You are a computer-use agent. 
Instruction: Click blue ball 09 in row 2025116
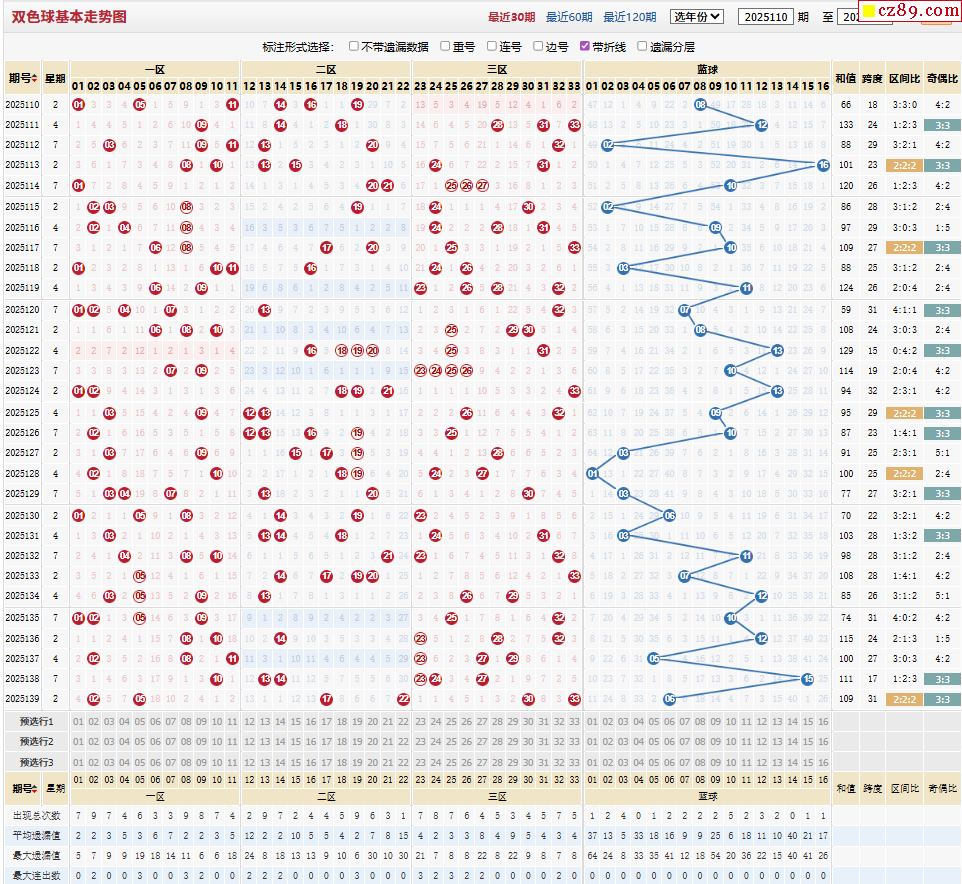715,228
